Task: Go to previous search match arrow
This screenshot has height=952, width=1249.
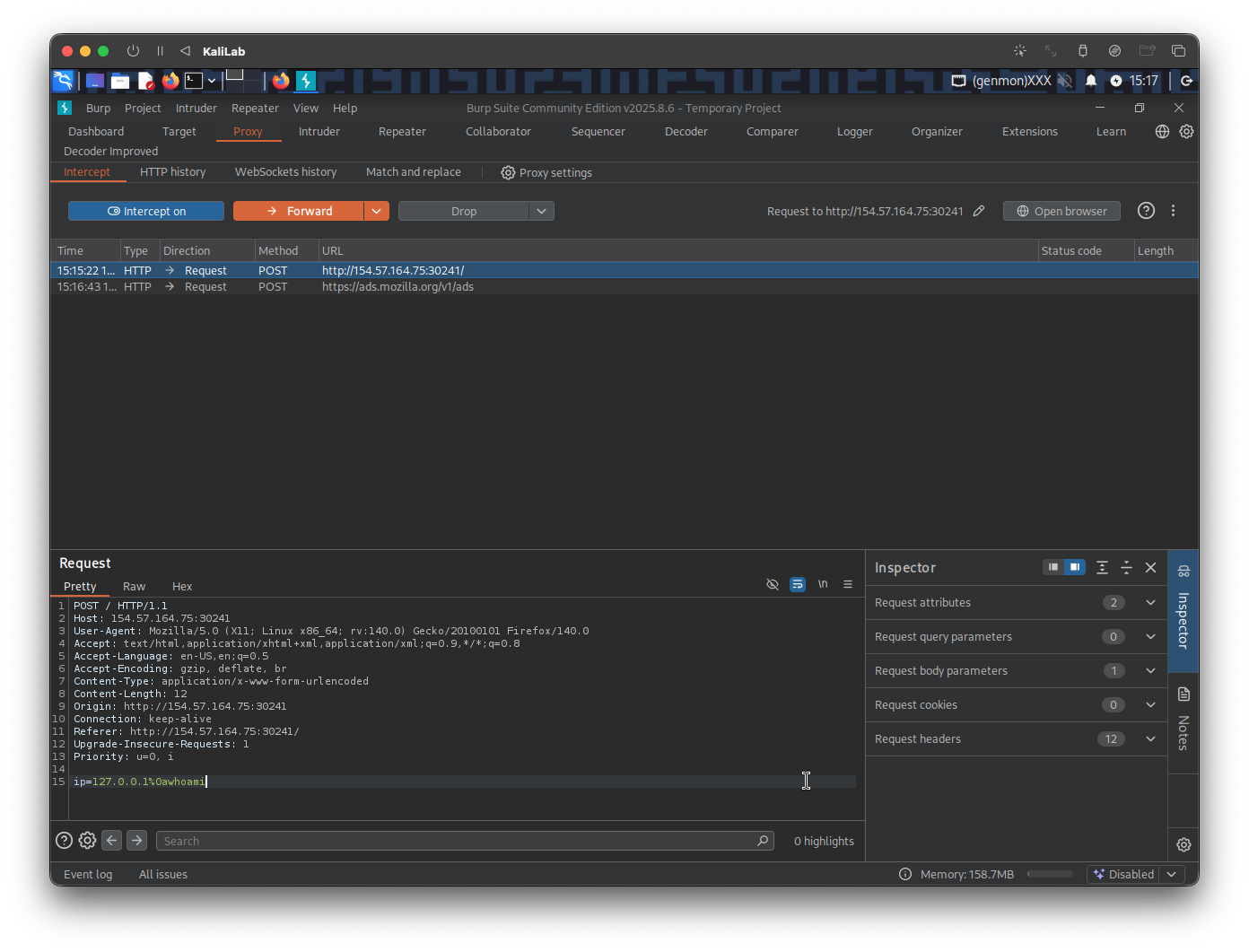Action: [111, 841]
